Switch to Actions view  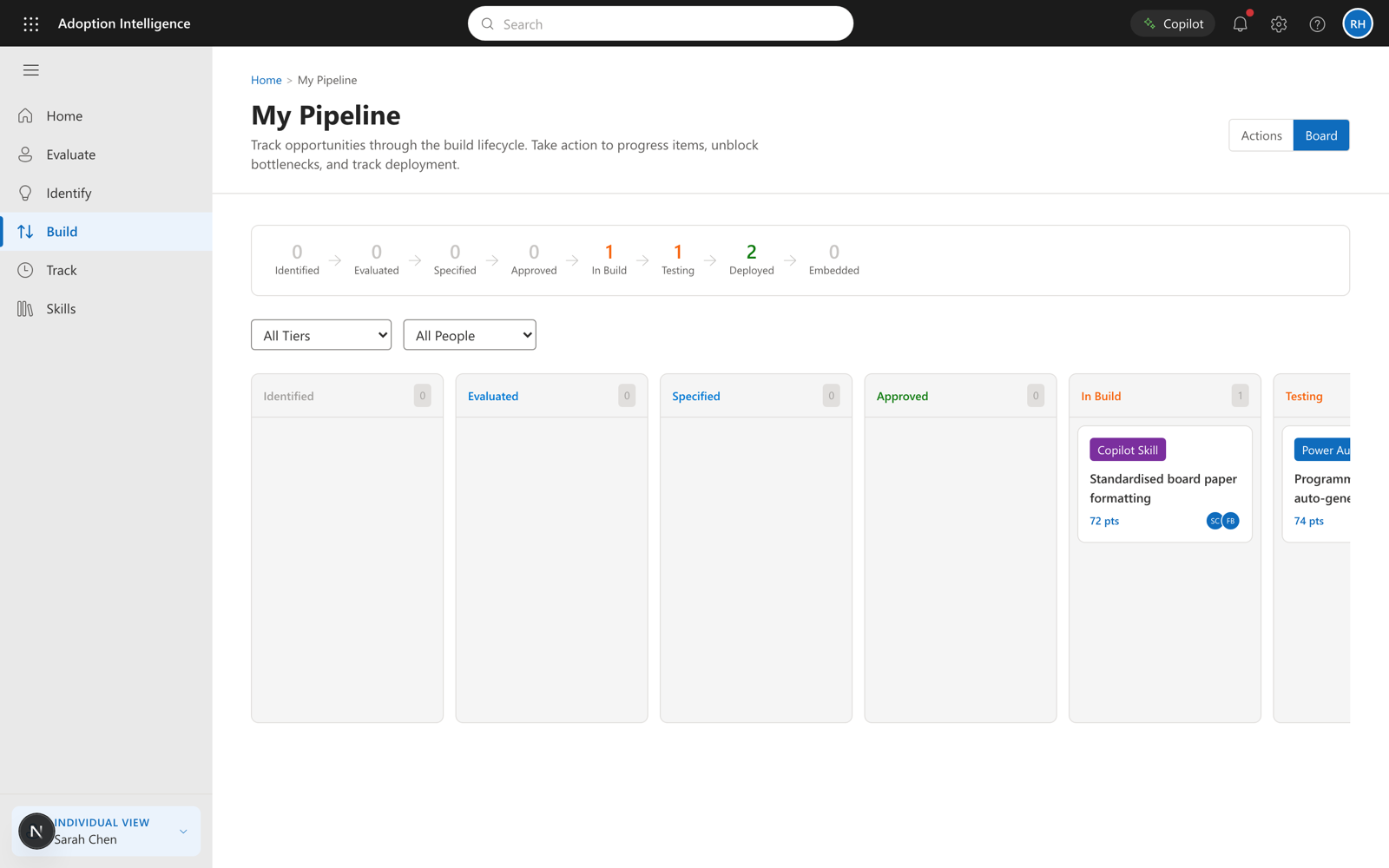1261,135
